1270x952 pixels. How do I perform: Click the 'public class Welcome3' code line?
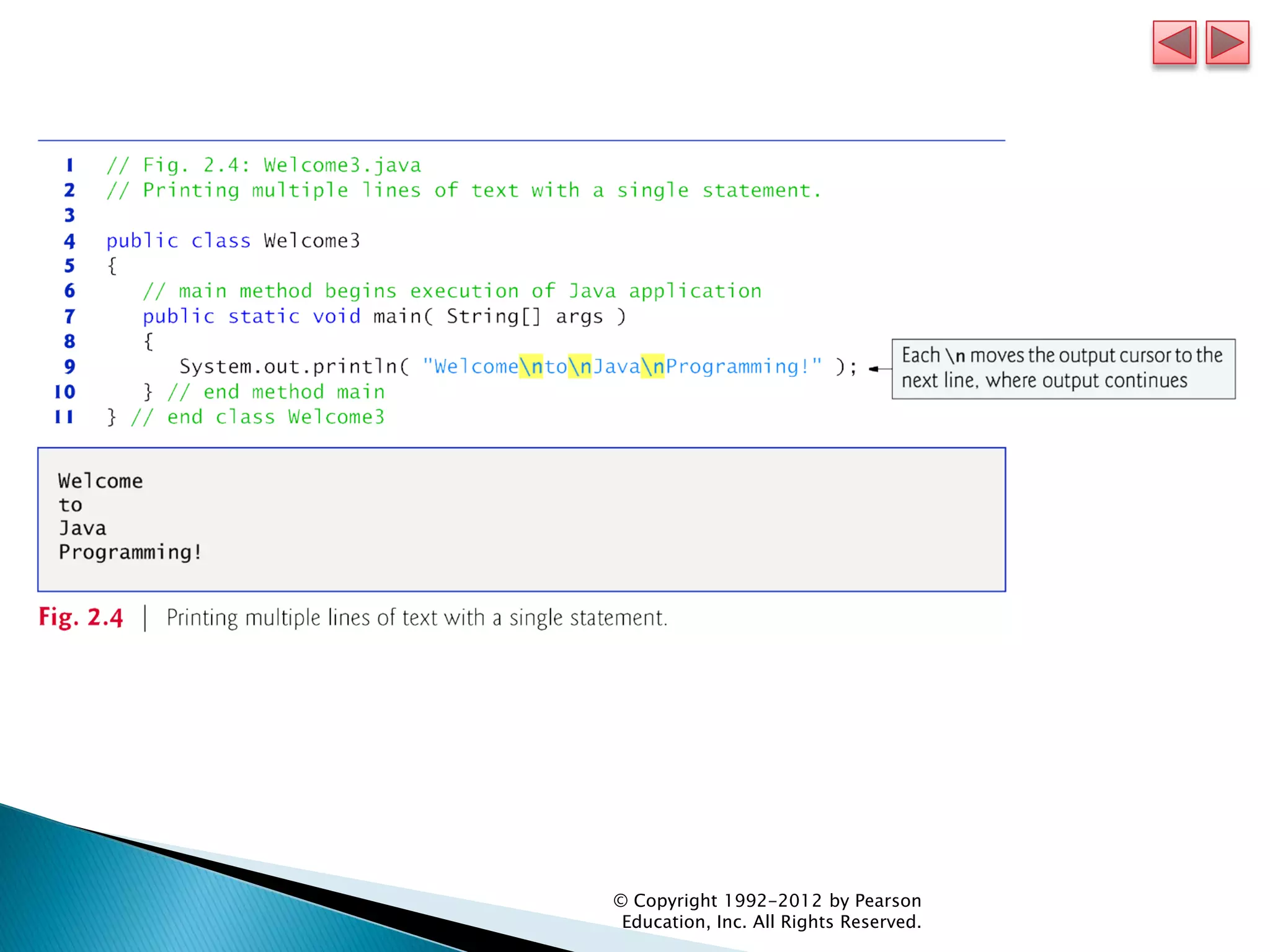click(x=233, y=240)
